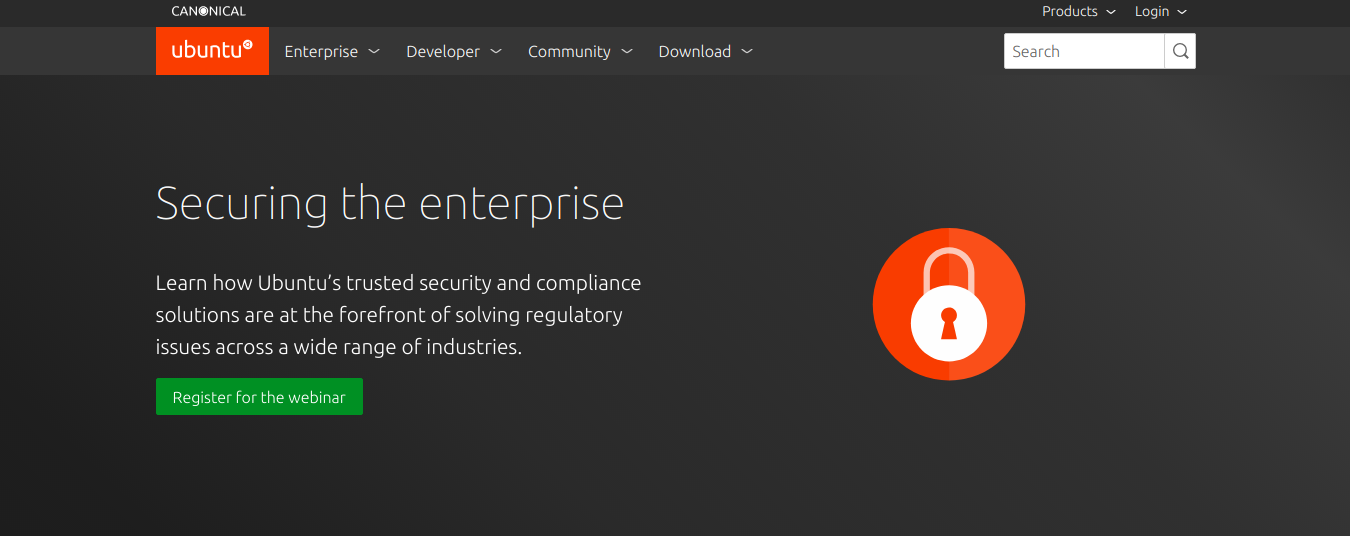Screen dimensions: 1350x536
Task: Click the chevron next to Enterprise
Action: click(x=374, y=51)
